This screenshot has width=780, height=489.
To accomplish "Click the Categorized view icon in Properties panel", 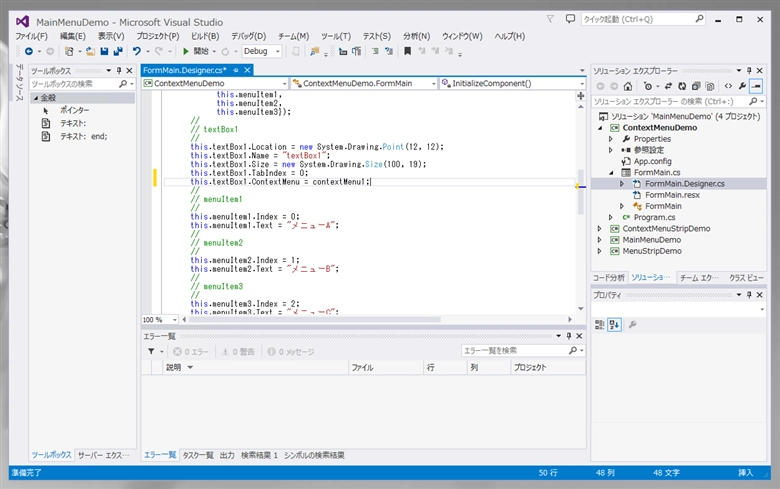I will point(599,325).
